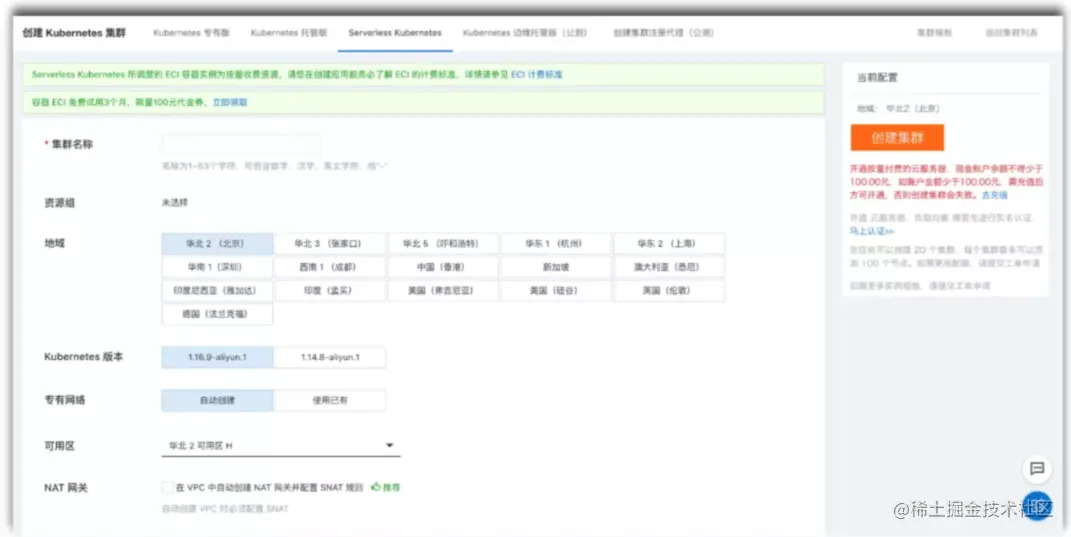Click the 当前配置 panel heading
This screenshot has width=1071, height=537.
coord(878,78)
